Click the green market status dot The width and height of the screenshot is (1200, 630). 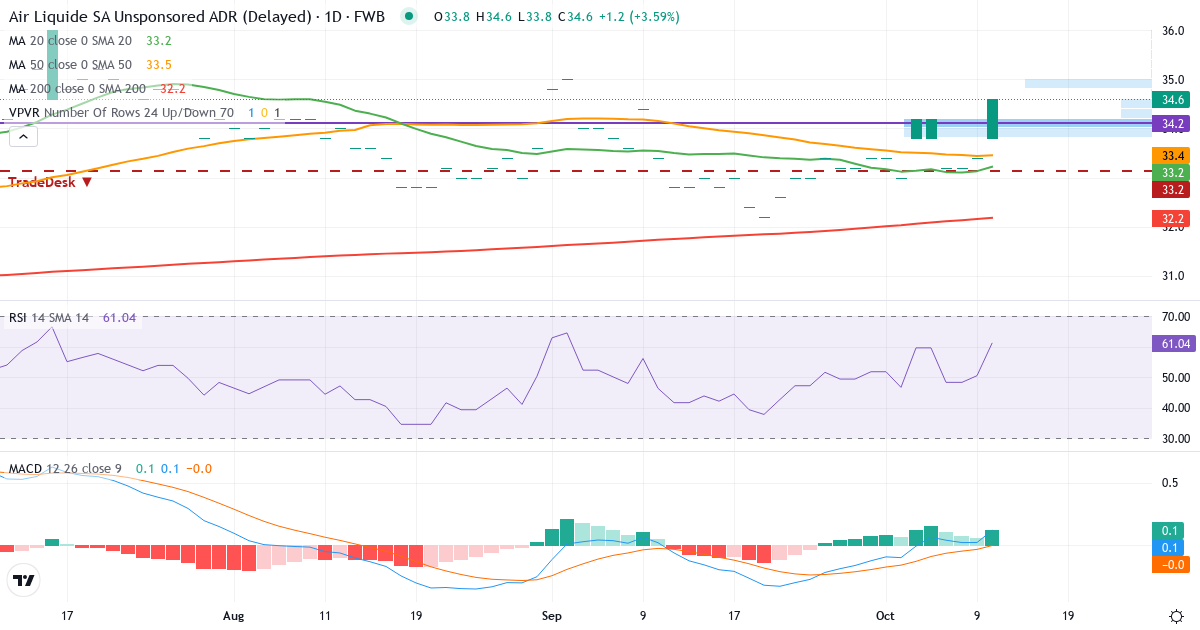(408, 16)
